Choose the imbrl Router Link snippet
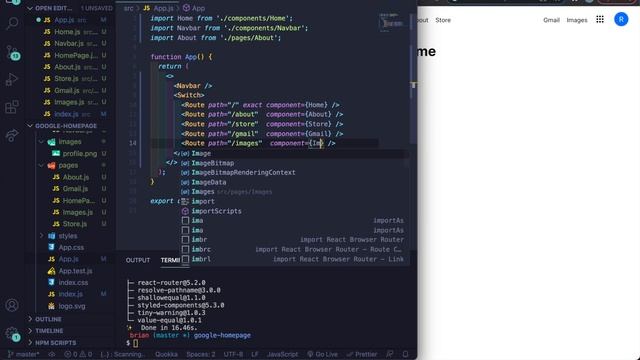Viewport: 640px width, 360px height. (294, 259)
